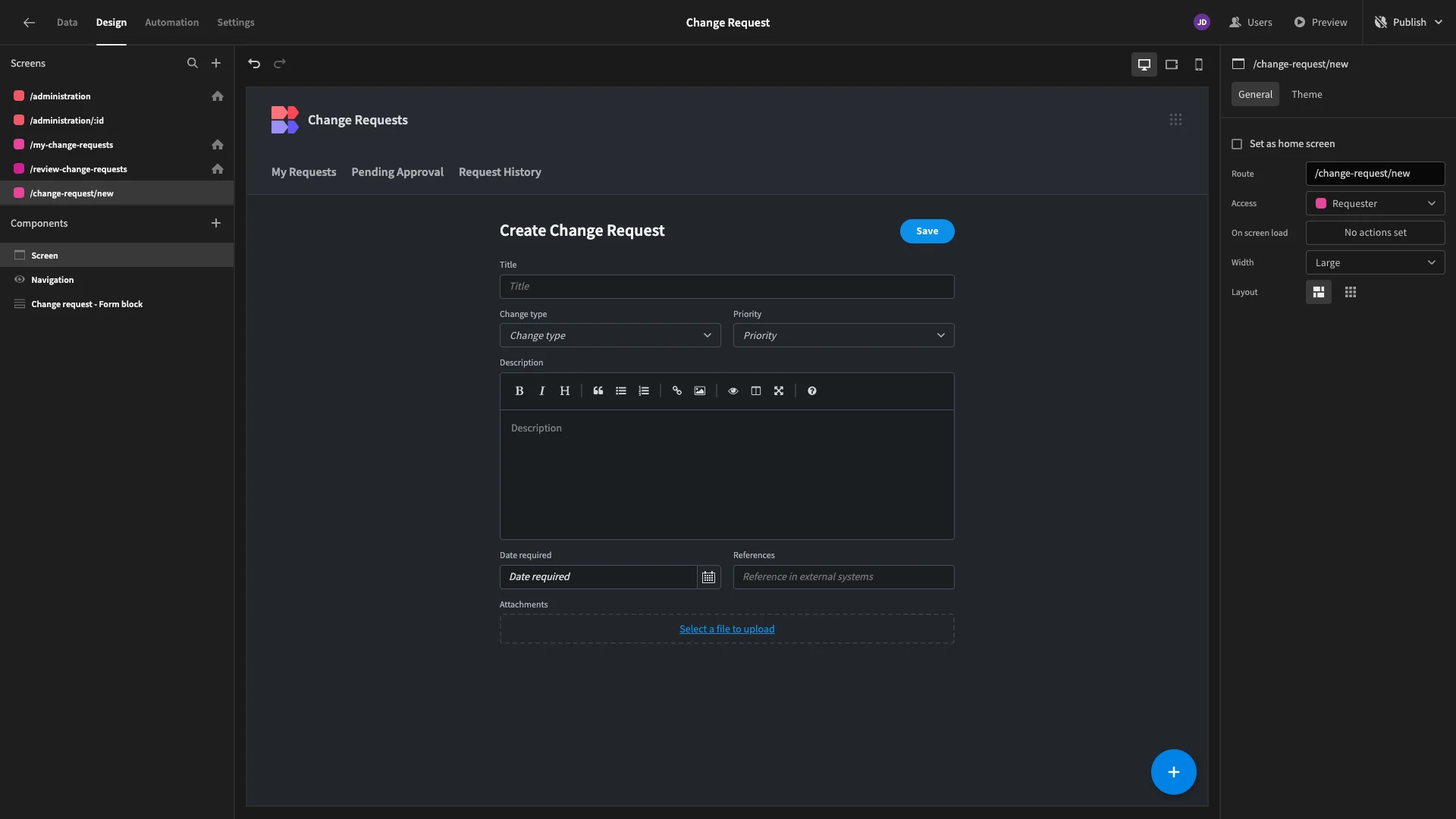1456x819 pixels.
Task: Toggle markdown preview eye icon in editor
Action: pos(733,391)
